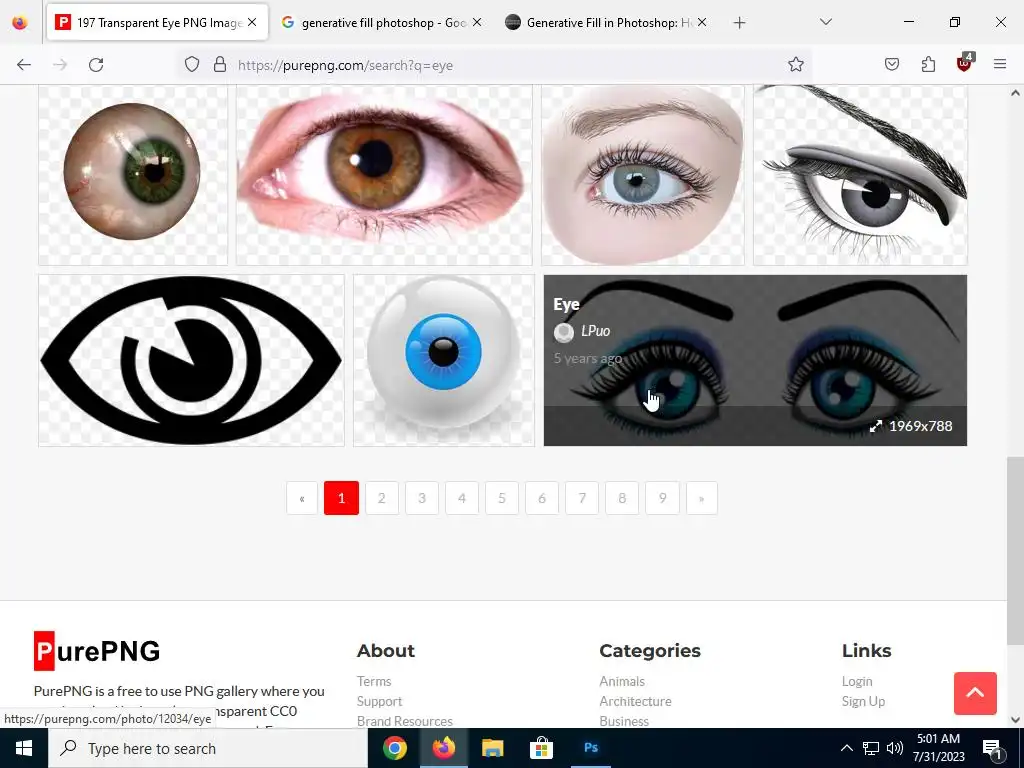Open File Explorer from the taskbar
Screen dimensions: 1024x768
[492, 748]
